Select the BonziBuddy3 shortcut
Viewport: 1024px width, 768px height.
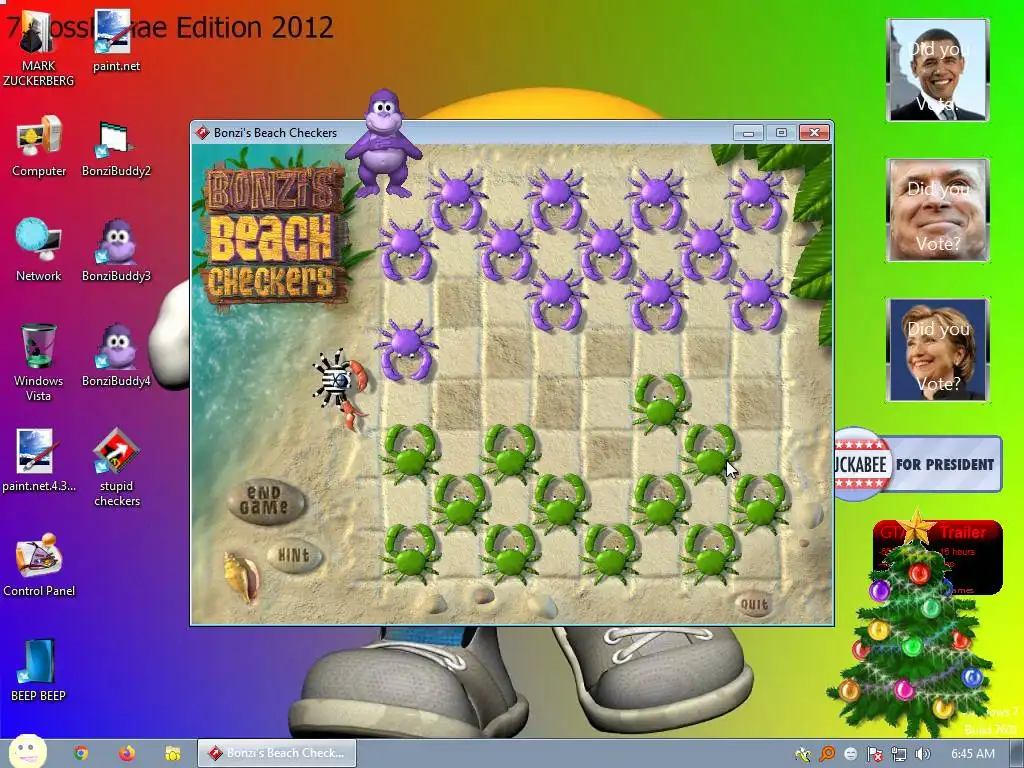(x=116, y=251)
